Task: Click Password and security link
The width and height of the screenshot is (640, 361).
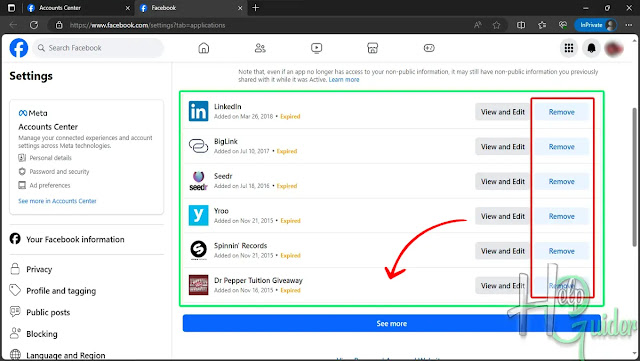Action: click(59, 172)
